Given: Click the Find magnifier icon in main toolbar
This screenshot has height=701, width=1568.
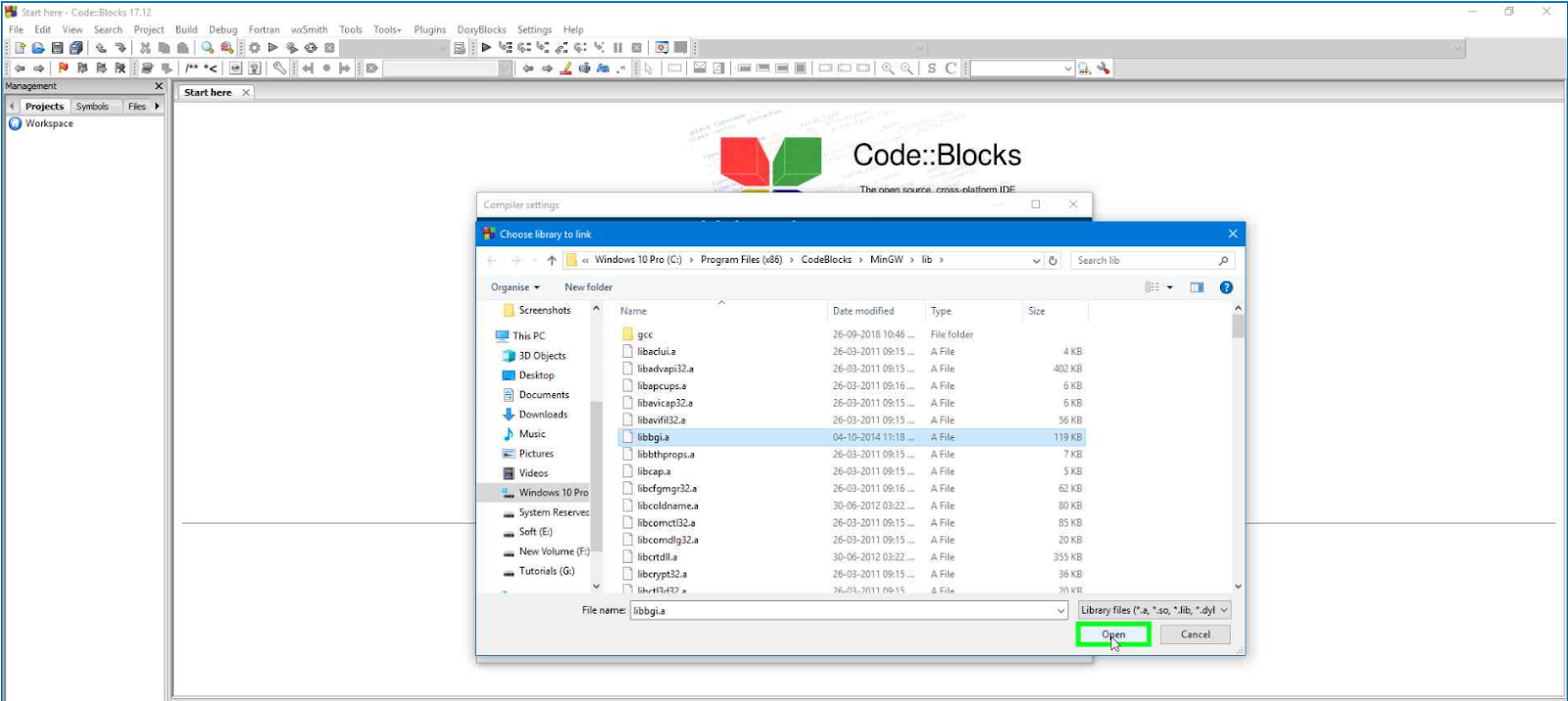Looking at the screenshot, I should 208,48.
